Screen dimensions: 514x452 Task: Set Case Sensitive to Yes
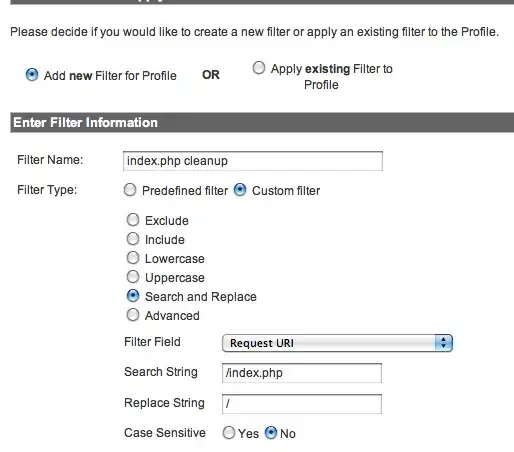[229, 433]
